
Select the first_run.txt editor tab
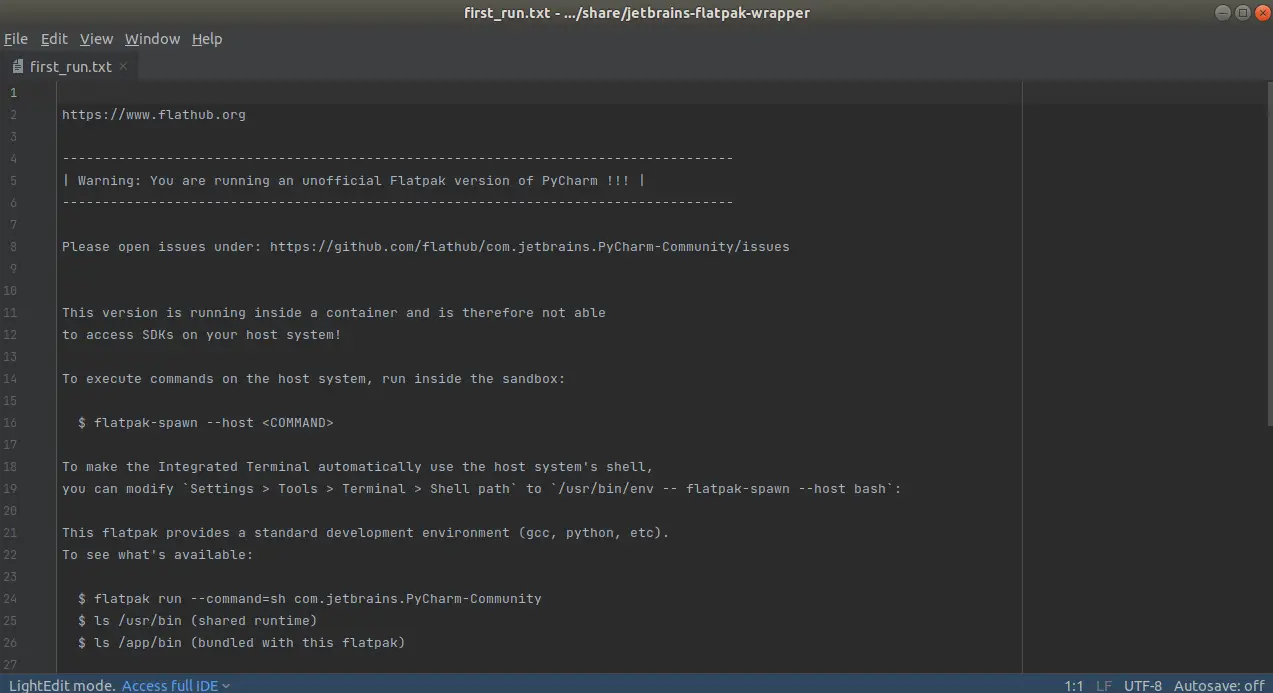point(70,67)
